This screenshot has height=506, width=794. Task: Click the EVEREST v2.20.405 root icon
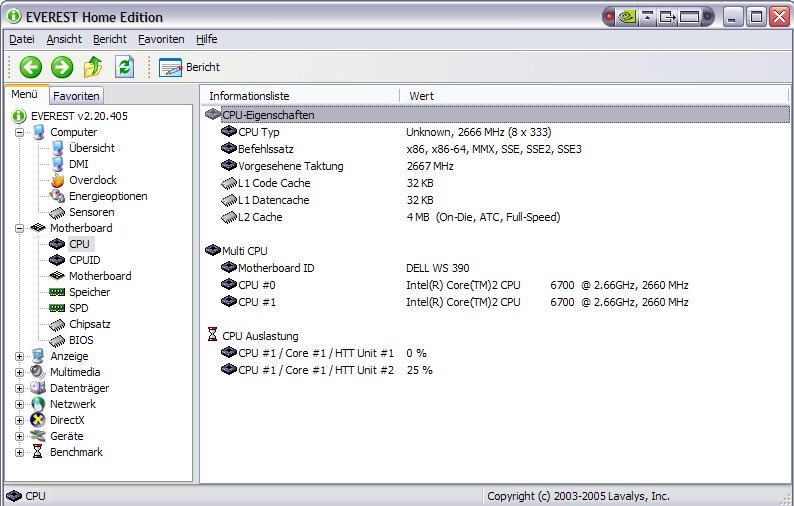click(19, 116)
